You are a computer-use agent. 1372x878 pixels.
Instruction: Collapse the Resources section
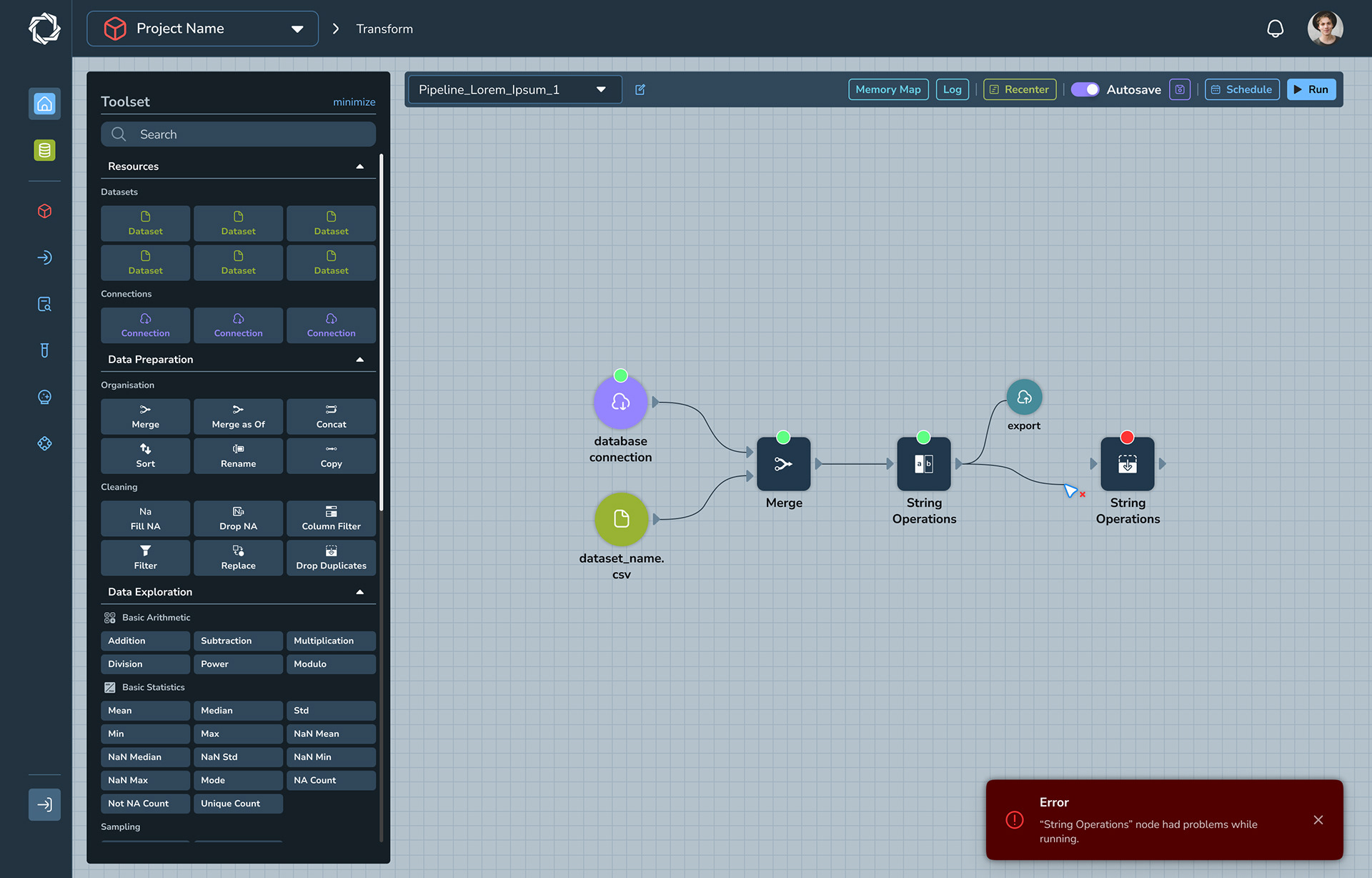coord(359,167)
